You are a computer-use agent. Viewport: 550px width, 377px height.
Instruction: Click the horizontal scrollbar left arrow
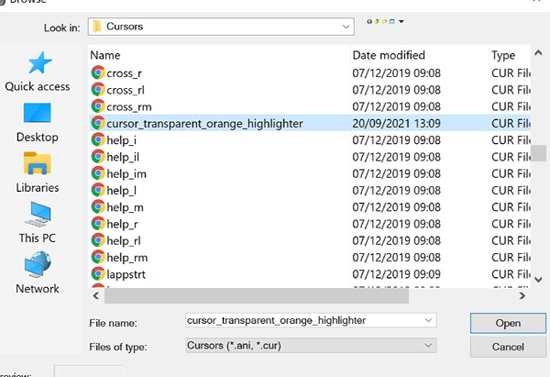click(96, 296)
